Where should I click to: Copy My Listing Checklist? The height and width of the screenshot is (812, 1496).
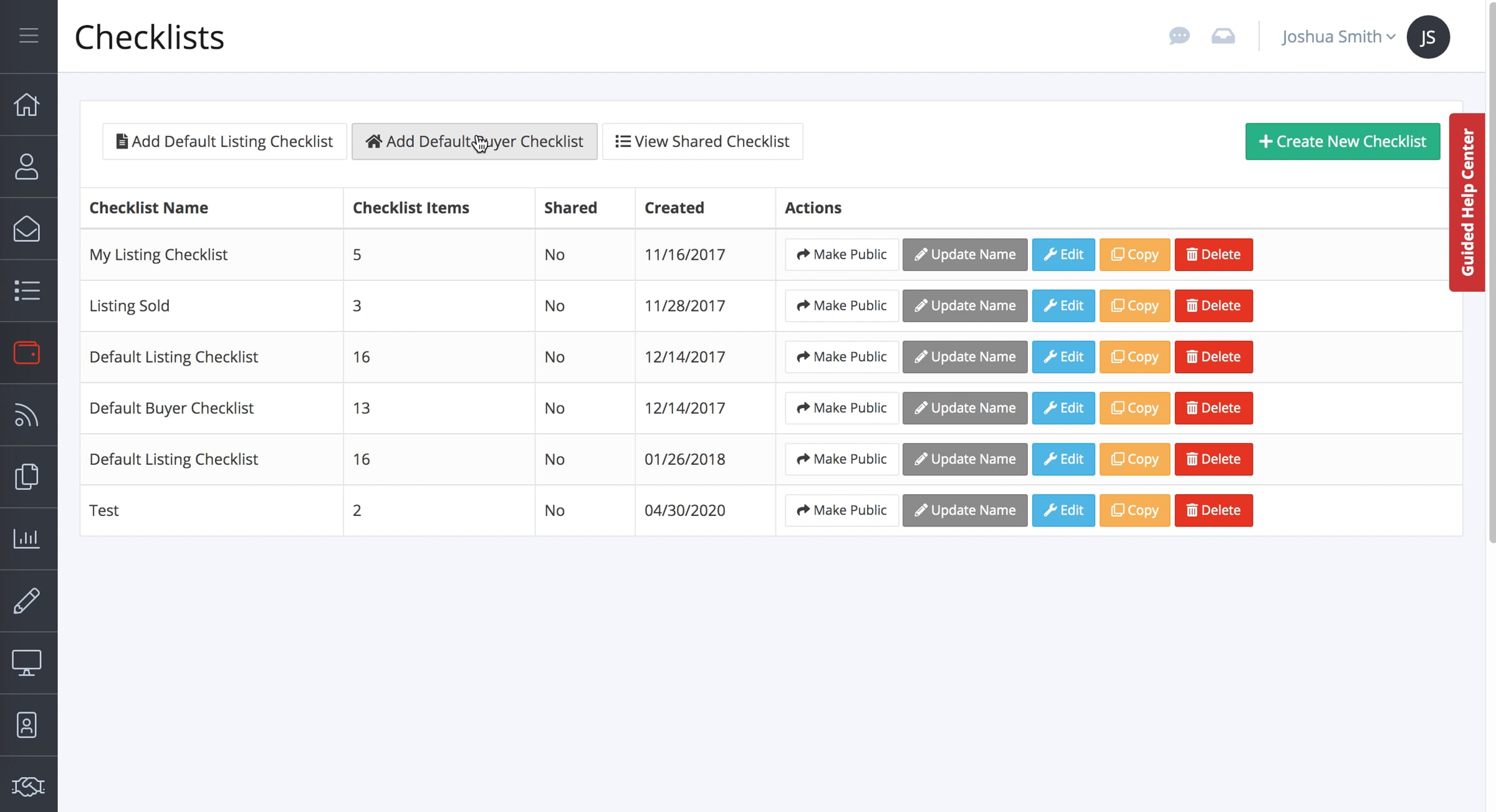tap(1134, 254)
